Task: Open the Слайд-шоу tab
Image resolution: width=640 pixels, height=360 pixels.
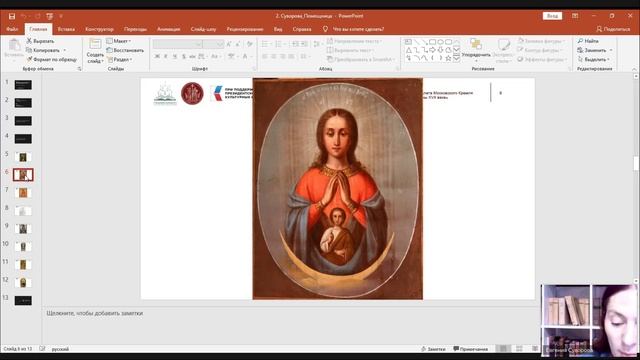Action: [203, 29]
